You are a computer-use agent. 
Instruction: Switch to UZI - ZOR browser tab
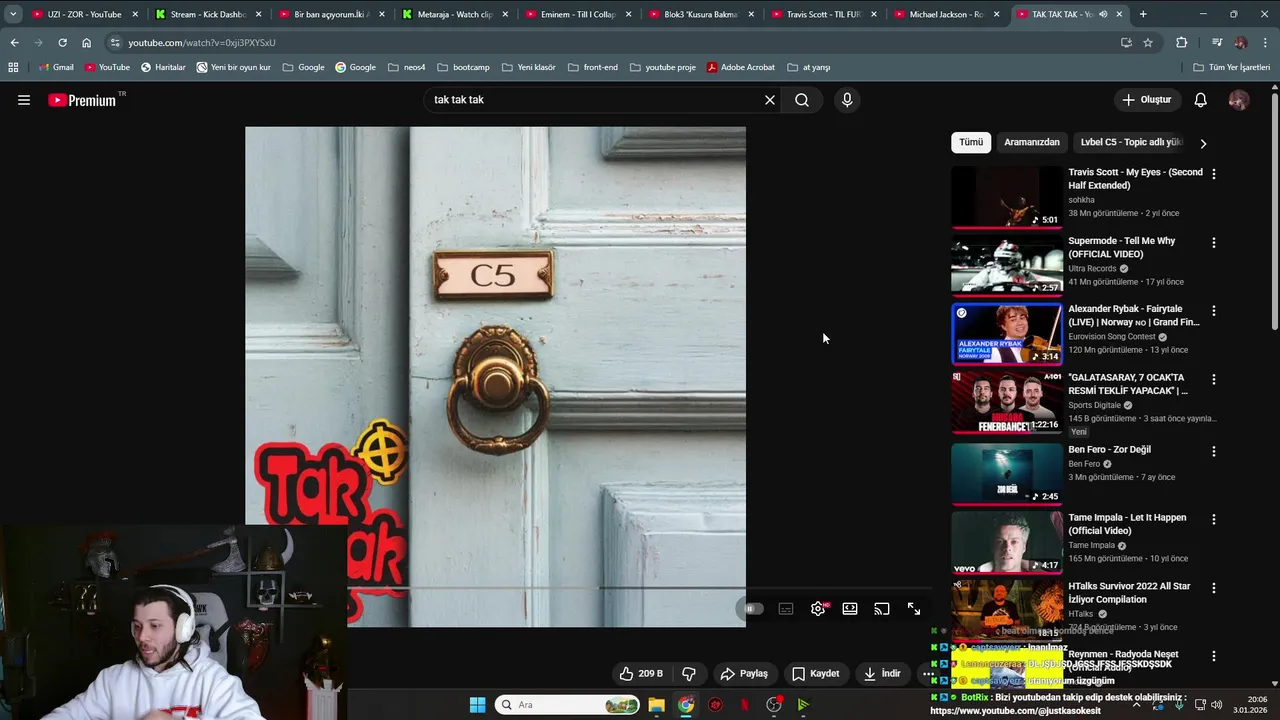tap(84, 14)
